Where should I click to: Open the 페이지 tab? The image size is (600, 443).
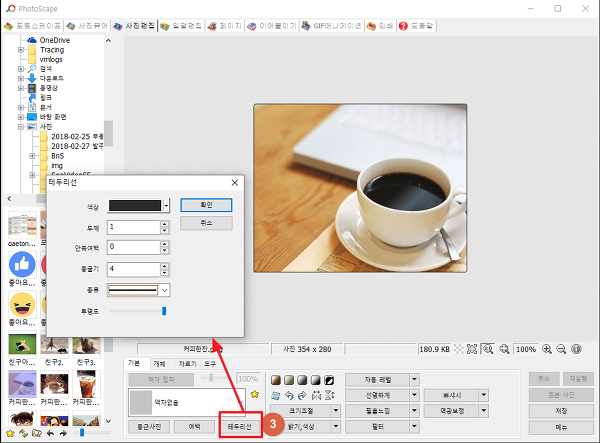225,26
